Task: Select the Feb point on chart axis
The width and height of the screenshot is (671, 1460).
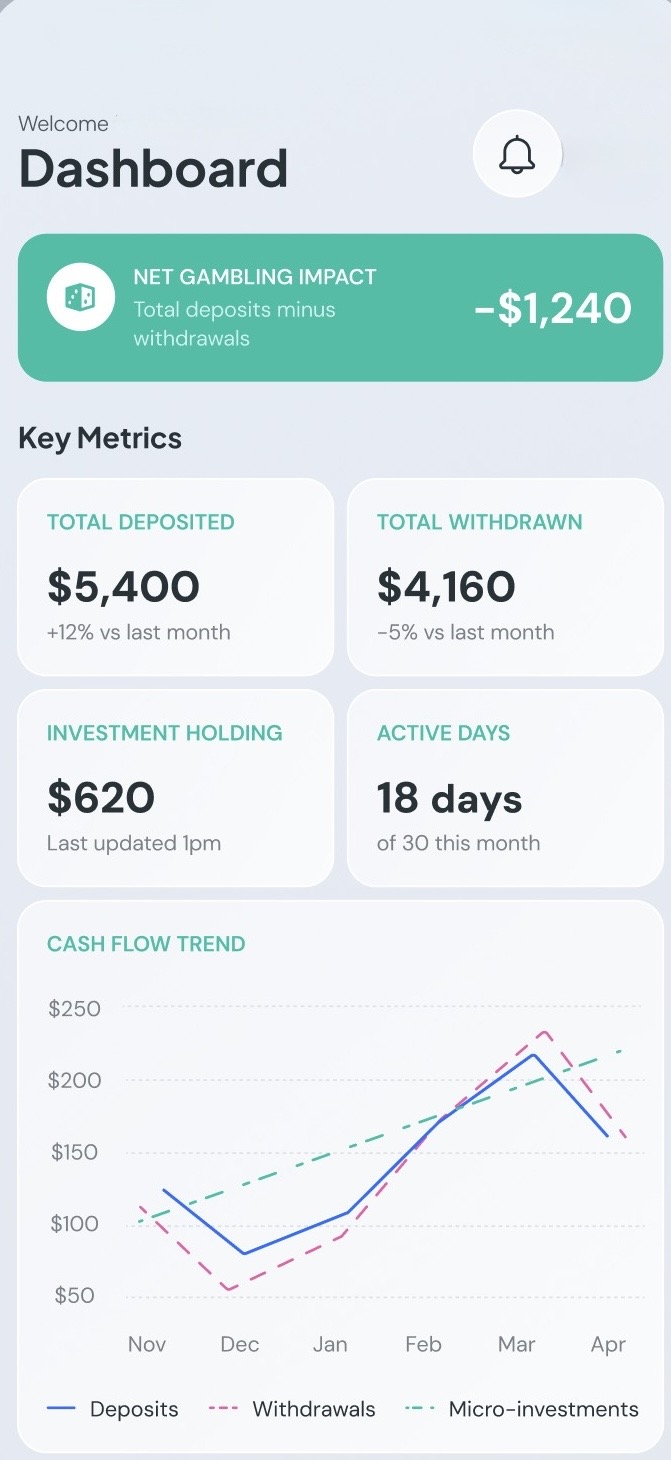Action: tap(423, 1344)
